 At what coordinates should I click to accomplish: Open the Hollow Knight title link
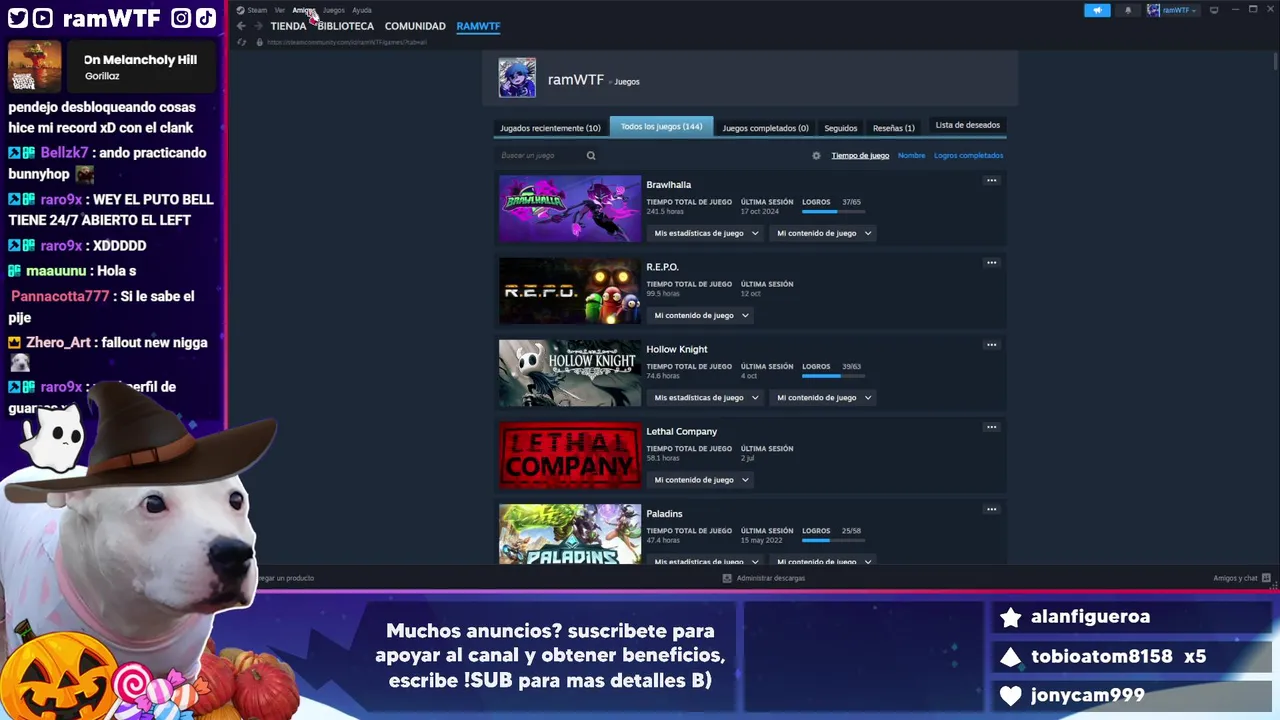coord(677,349)
